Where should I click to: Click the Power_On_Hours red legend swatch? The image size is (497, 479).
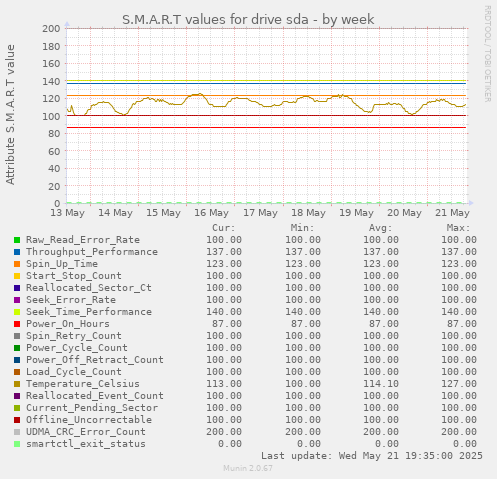pyautogui.click(x=17, y=324)
